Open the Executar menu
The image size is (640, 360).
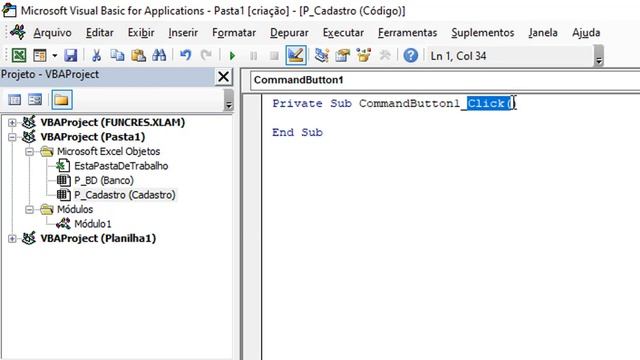[x=343, y=33]
